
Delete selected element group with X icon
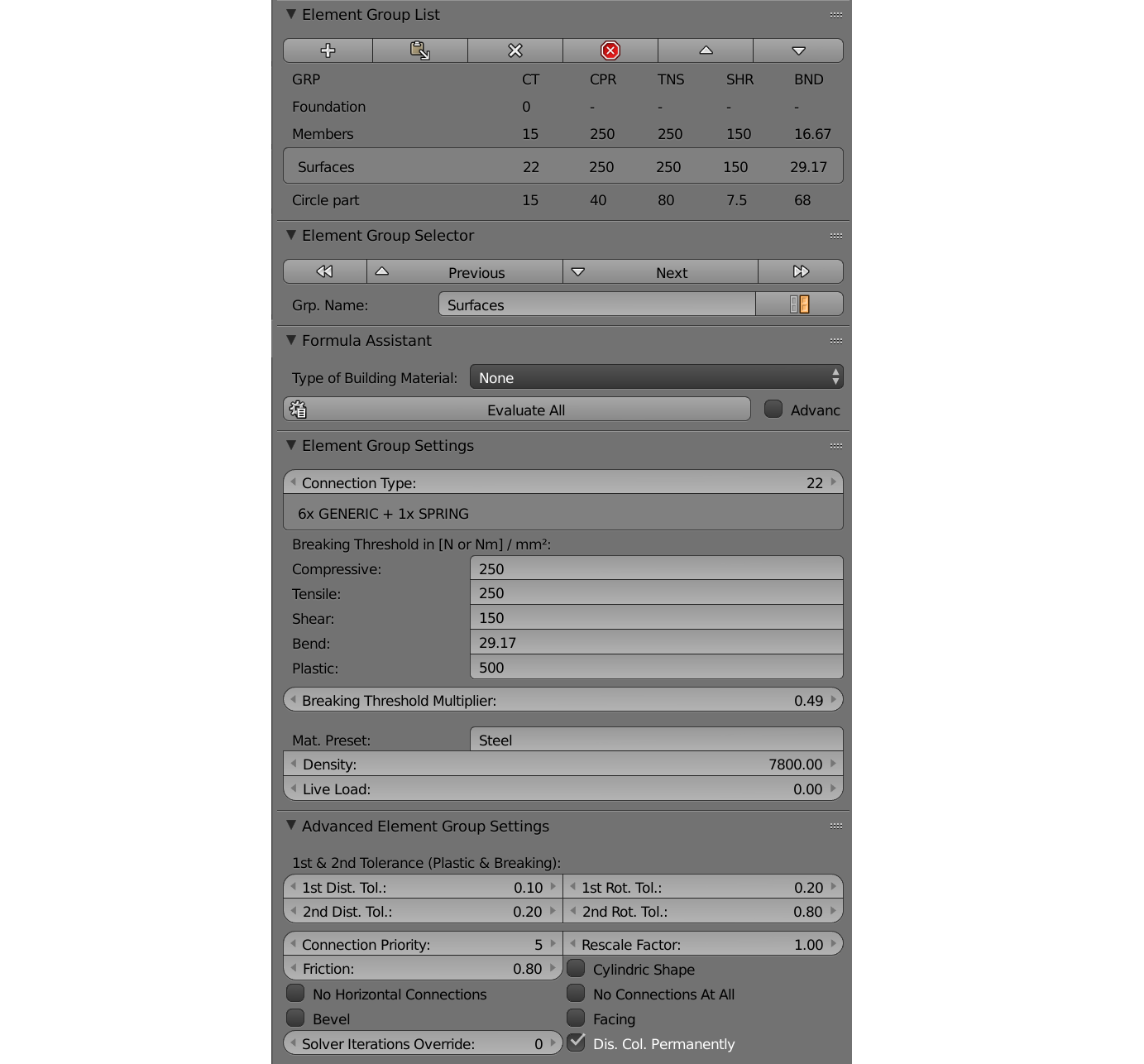[x=515, y=50]
